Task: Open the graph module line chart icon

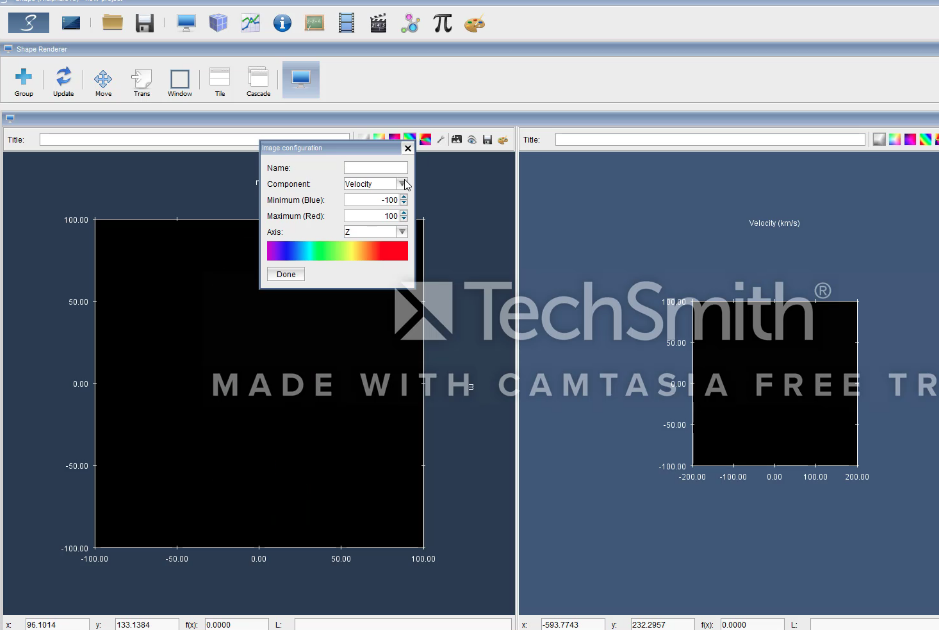Action: click(250, 23)
